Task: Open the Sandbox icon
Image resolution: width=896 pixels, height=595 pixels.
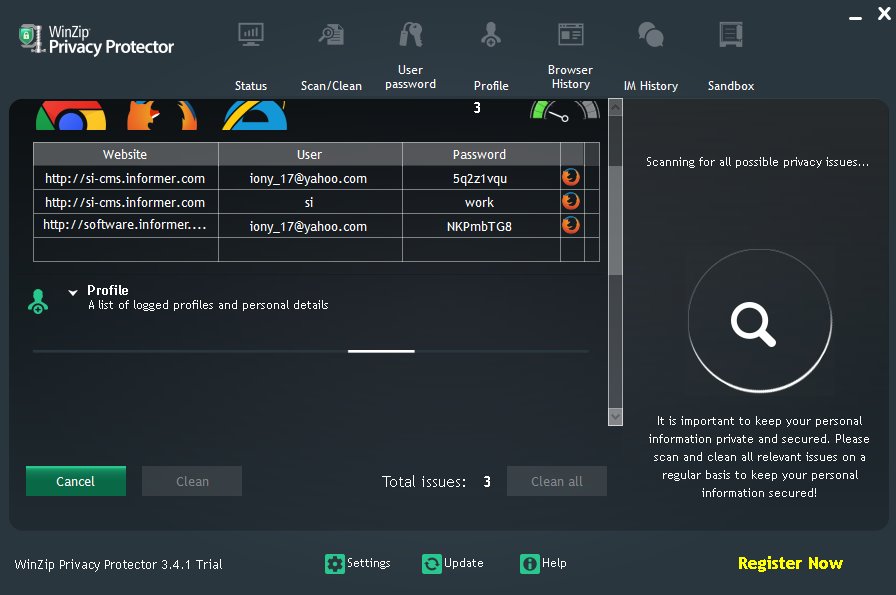Action: (731, 34)
